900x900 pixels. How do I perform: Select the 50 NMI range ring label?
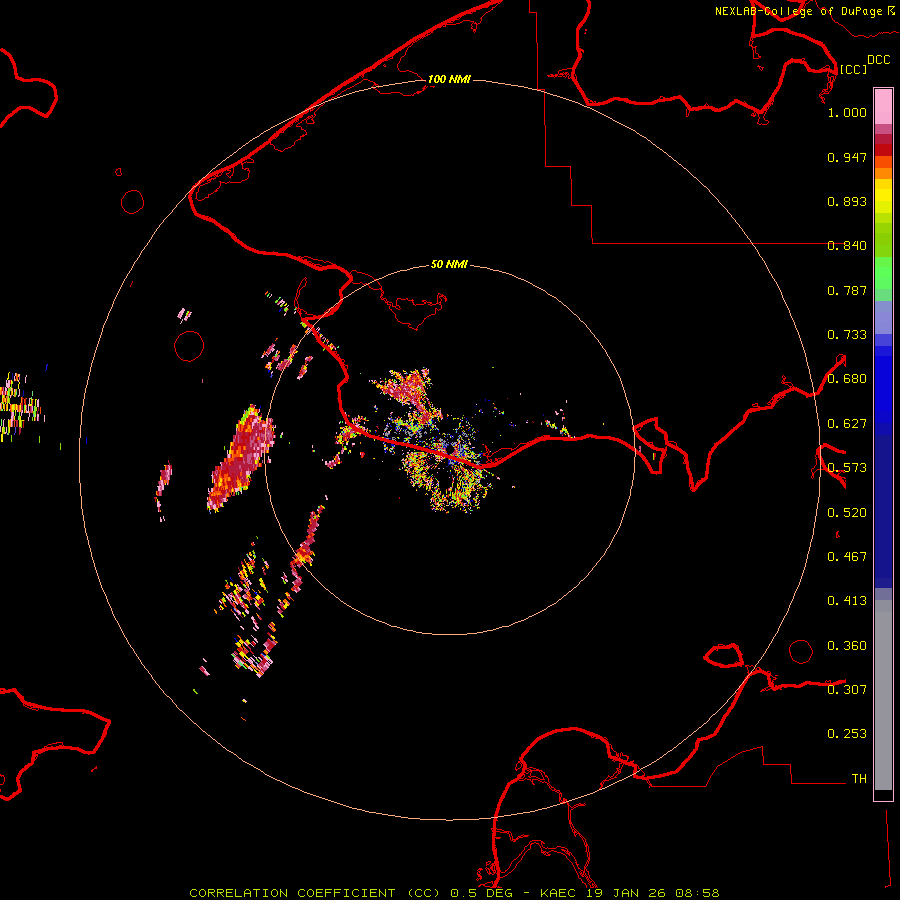[x=449, y=265]
